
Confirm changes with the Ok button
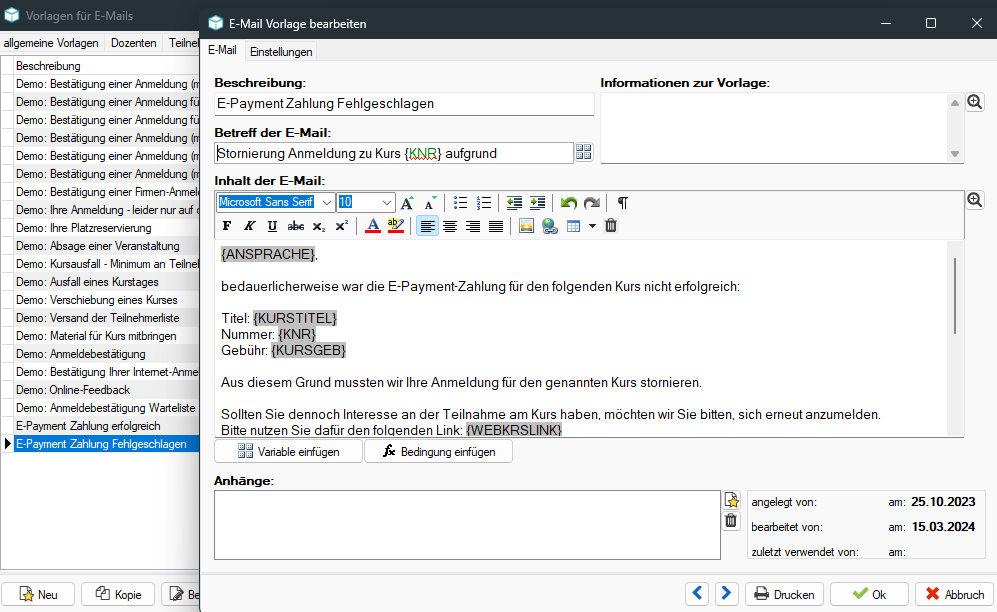click(869, 594)
